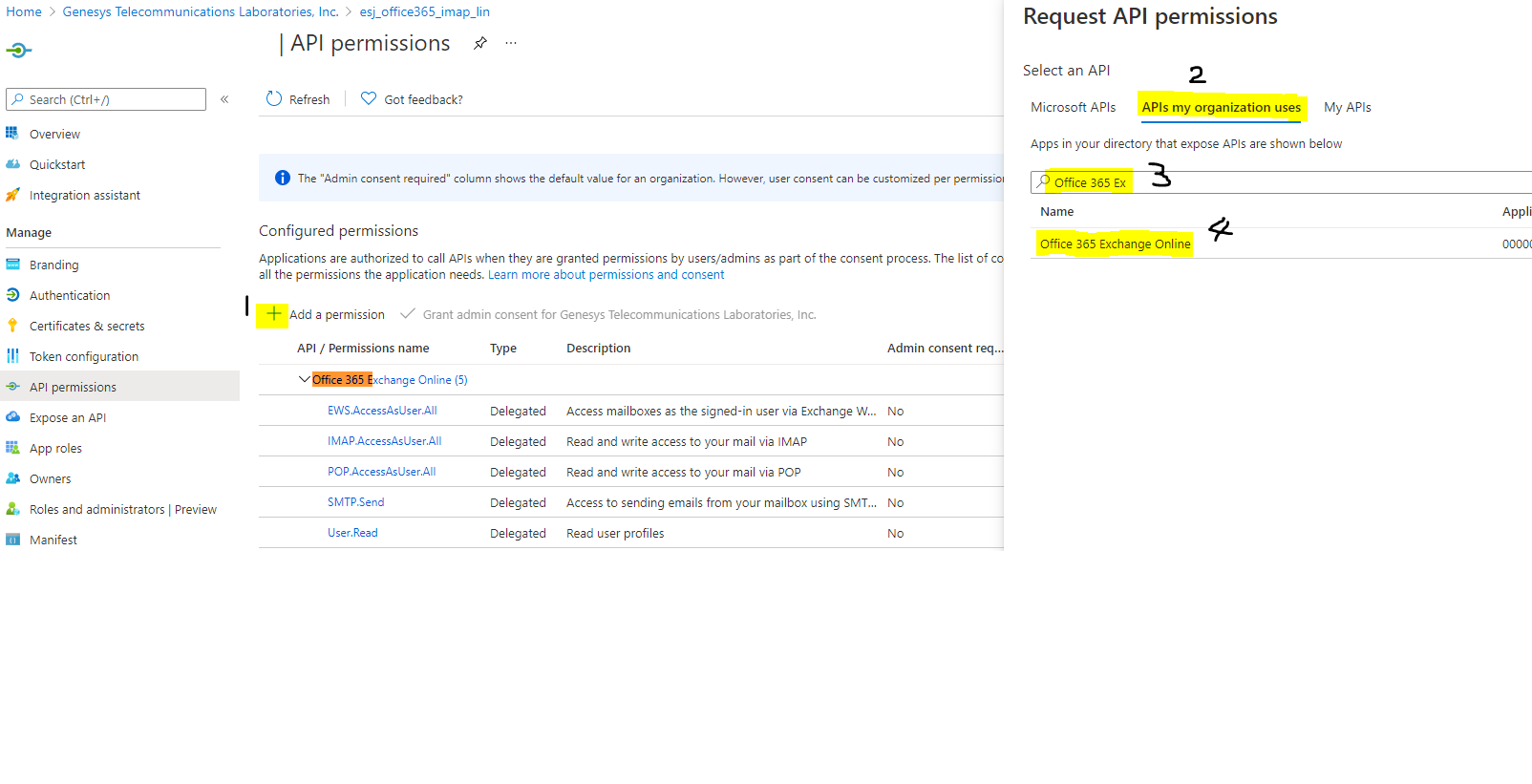Click the Refresh icon in the toolbar
Screen dimensions: 1532x784
pos(274,99)
